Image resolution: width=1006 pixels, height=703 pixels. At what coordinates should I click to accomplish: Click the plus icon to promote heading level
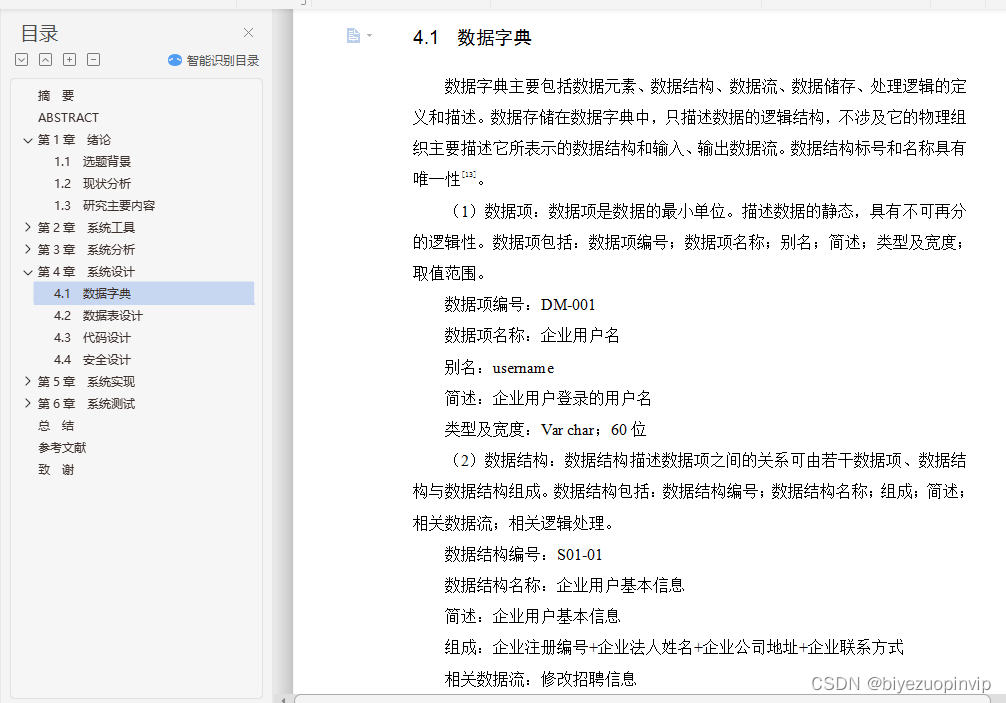point(69,60)
